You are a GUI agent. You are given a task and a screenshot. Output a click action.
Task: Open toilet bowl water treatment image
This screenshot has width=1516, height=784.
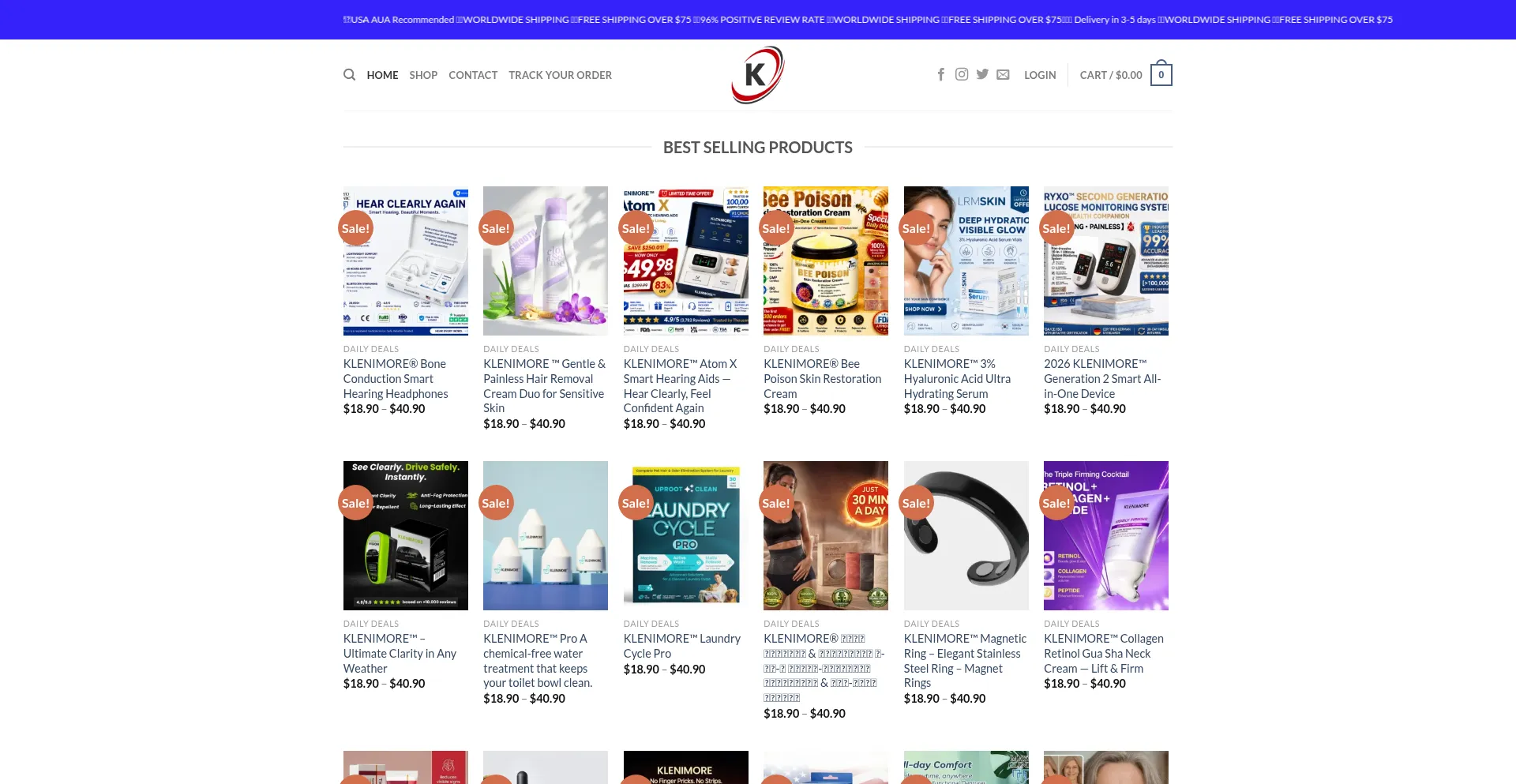coord(546,535)
